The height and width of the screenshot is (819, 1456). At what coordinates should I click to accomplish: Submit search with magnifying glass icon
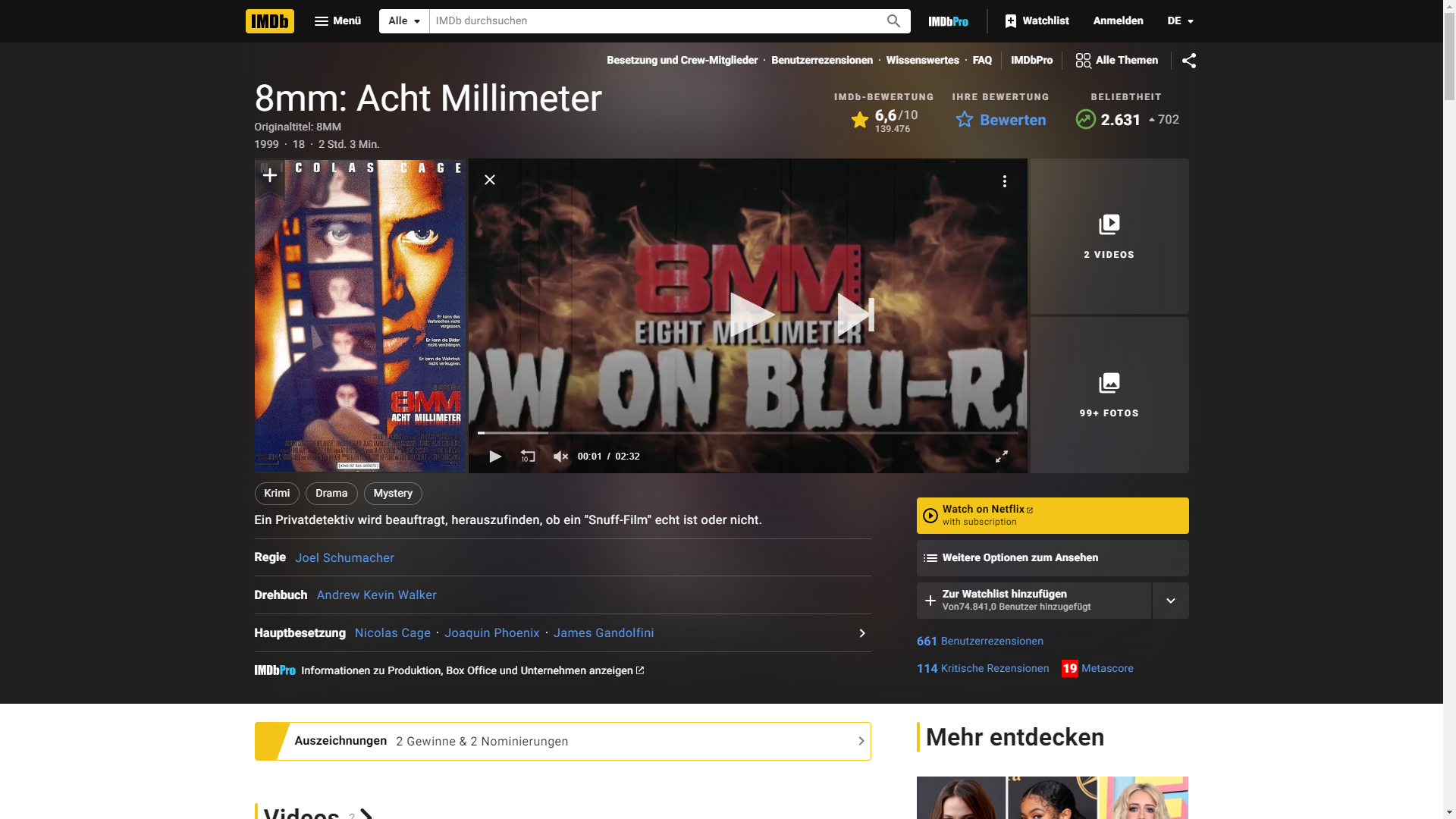[893, 21]
